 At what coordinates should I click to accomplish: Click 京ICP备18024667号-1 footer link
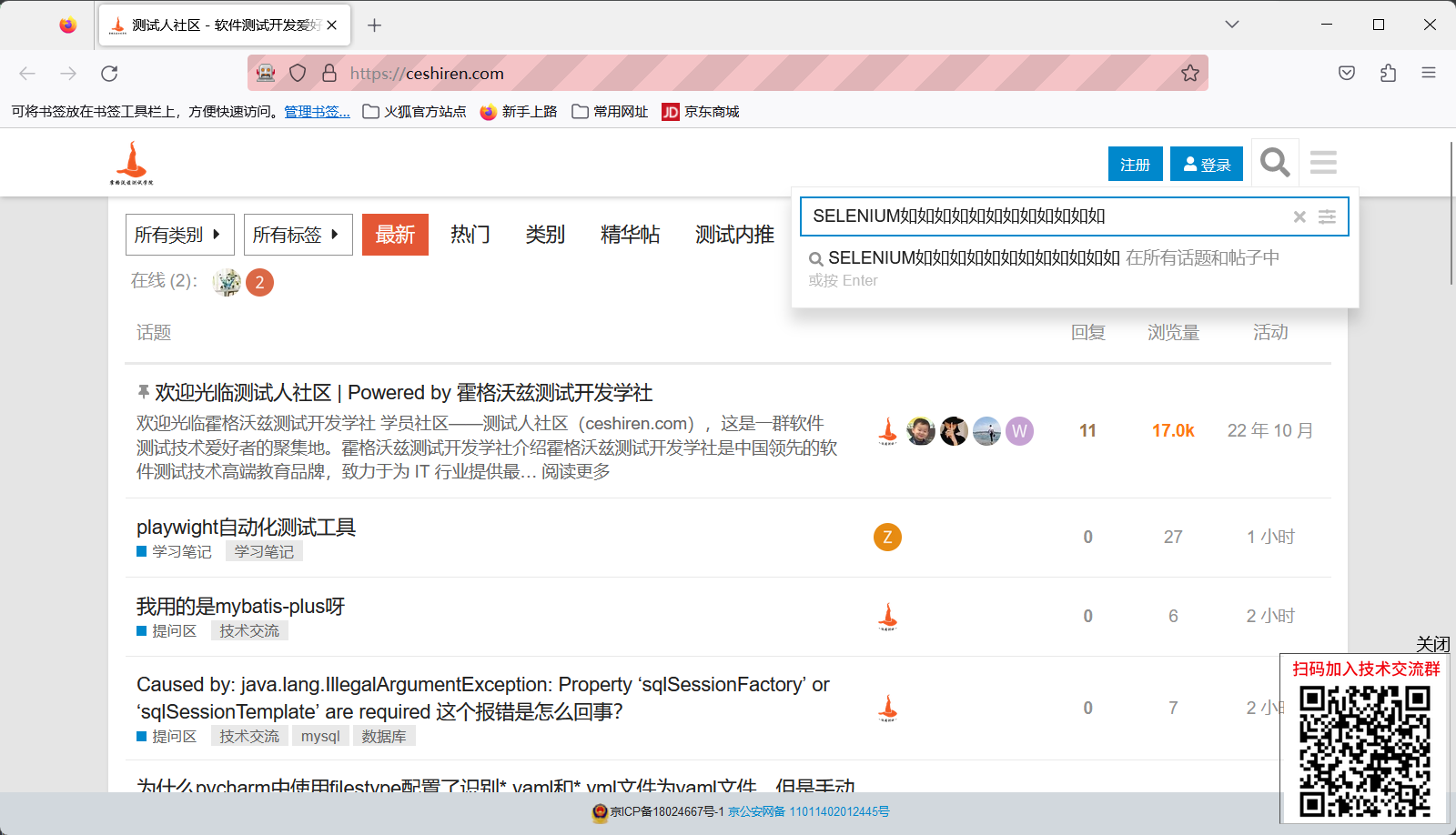pyautogui.click(x=667, y=812)
